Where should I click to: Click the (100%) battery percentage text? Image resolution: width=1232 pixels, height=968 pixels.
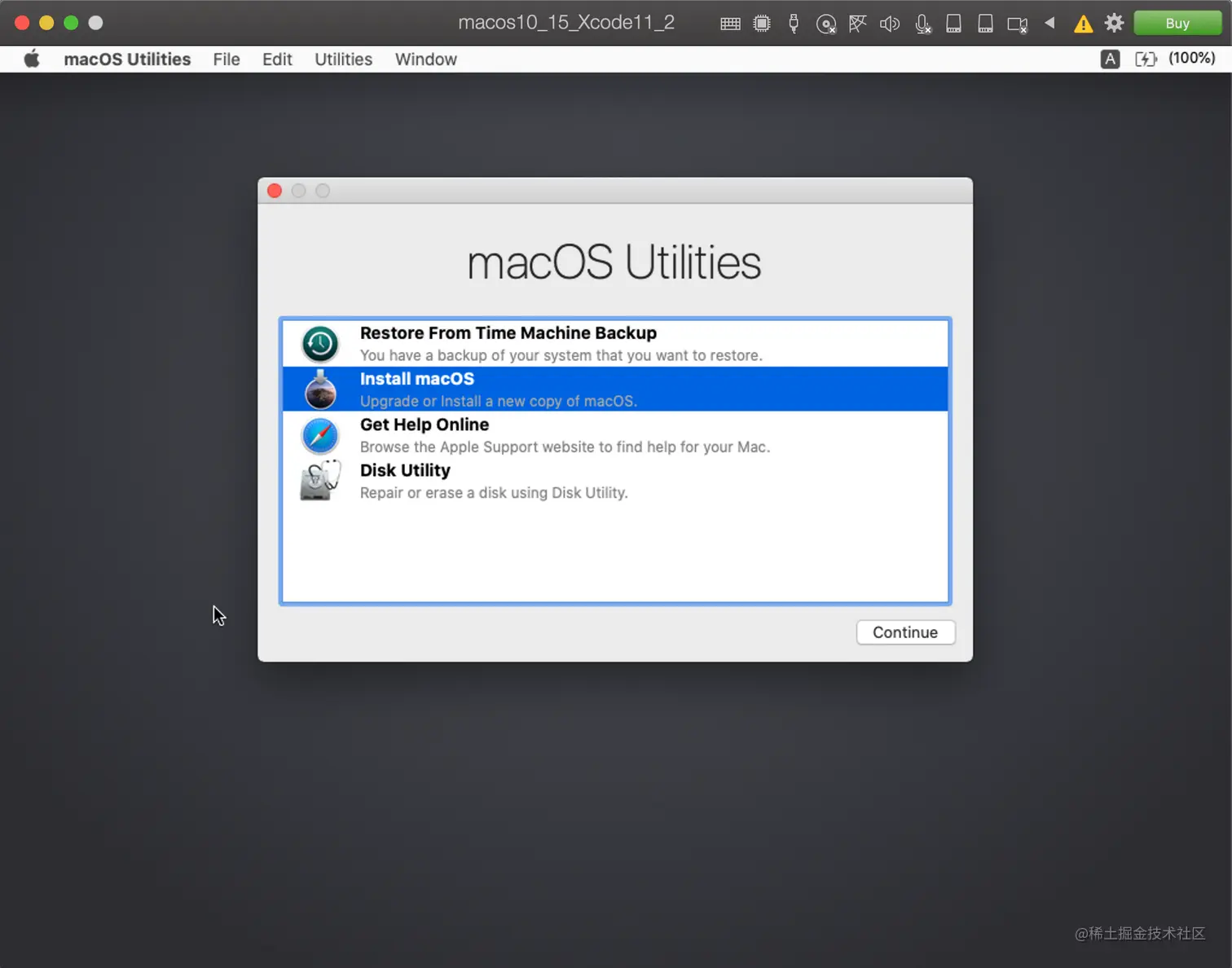(1192, 58)
